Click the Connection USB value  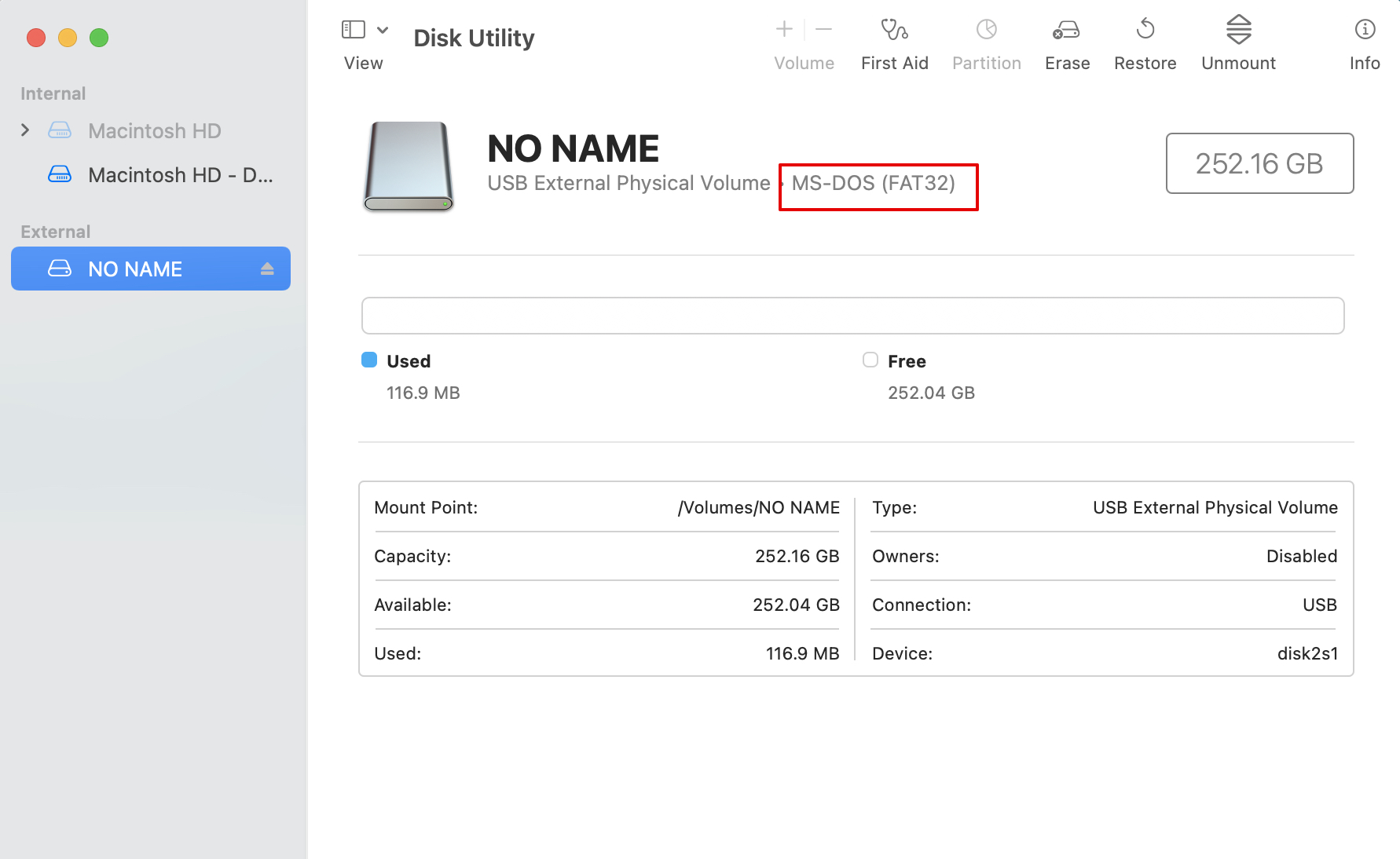click(x=1320, y=605)
